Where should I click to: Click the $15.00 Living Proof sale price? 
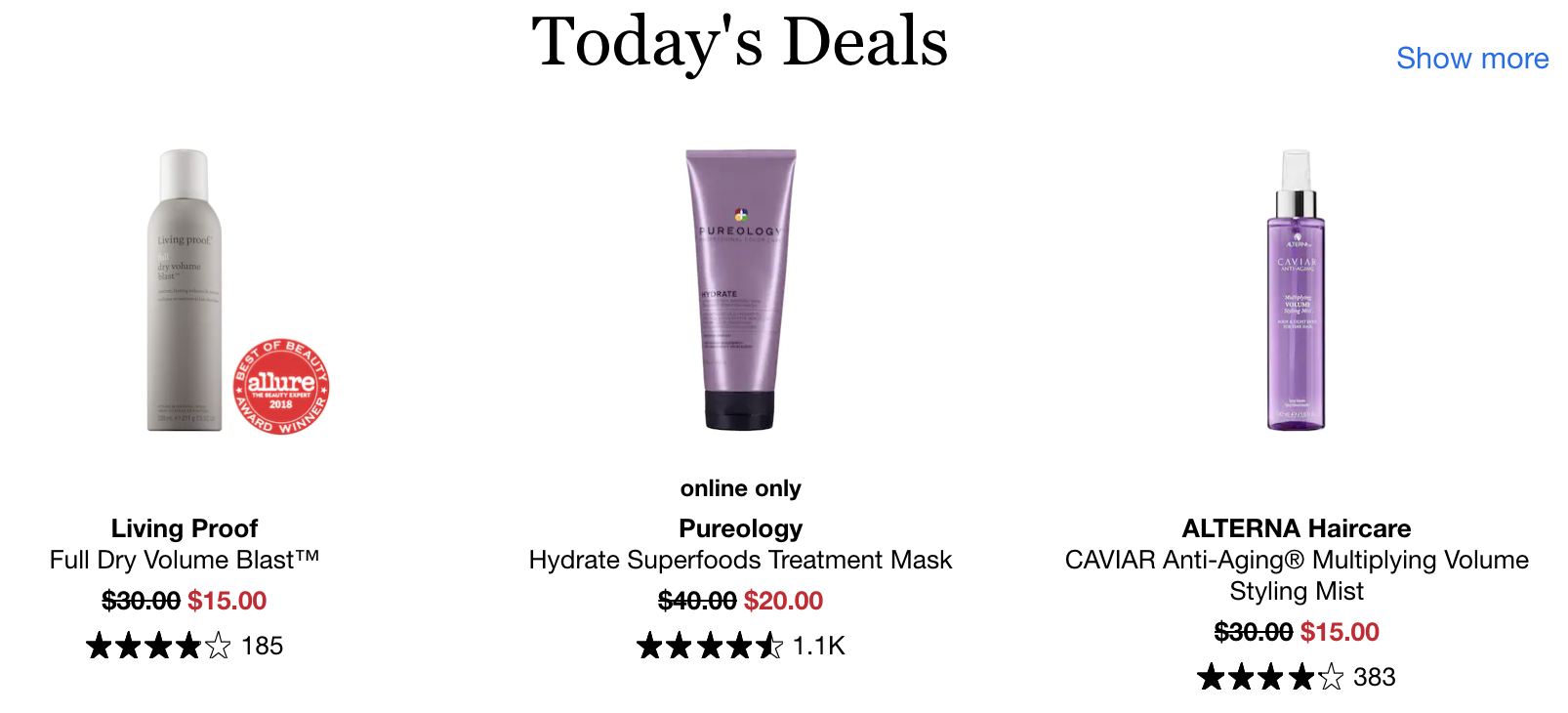pos(227,601)
